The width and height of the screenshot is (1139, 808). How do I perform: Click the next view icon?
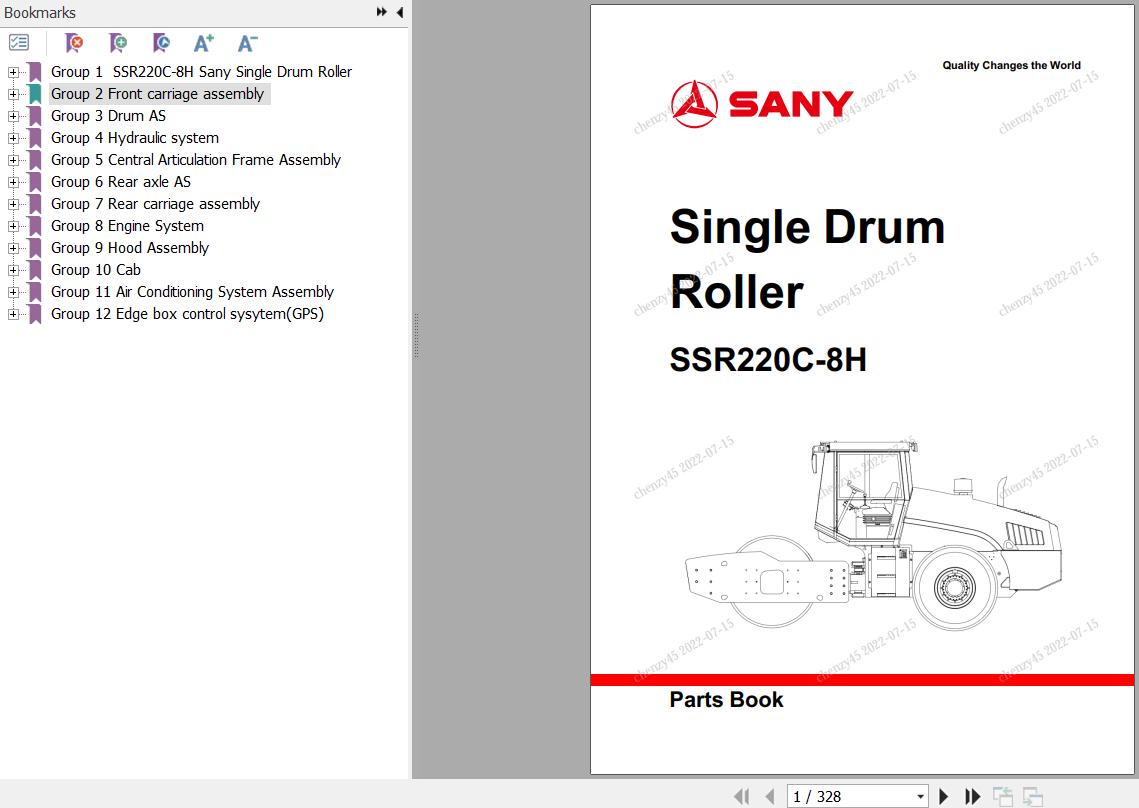point(1032,796)
